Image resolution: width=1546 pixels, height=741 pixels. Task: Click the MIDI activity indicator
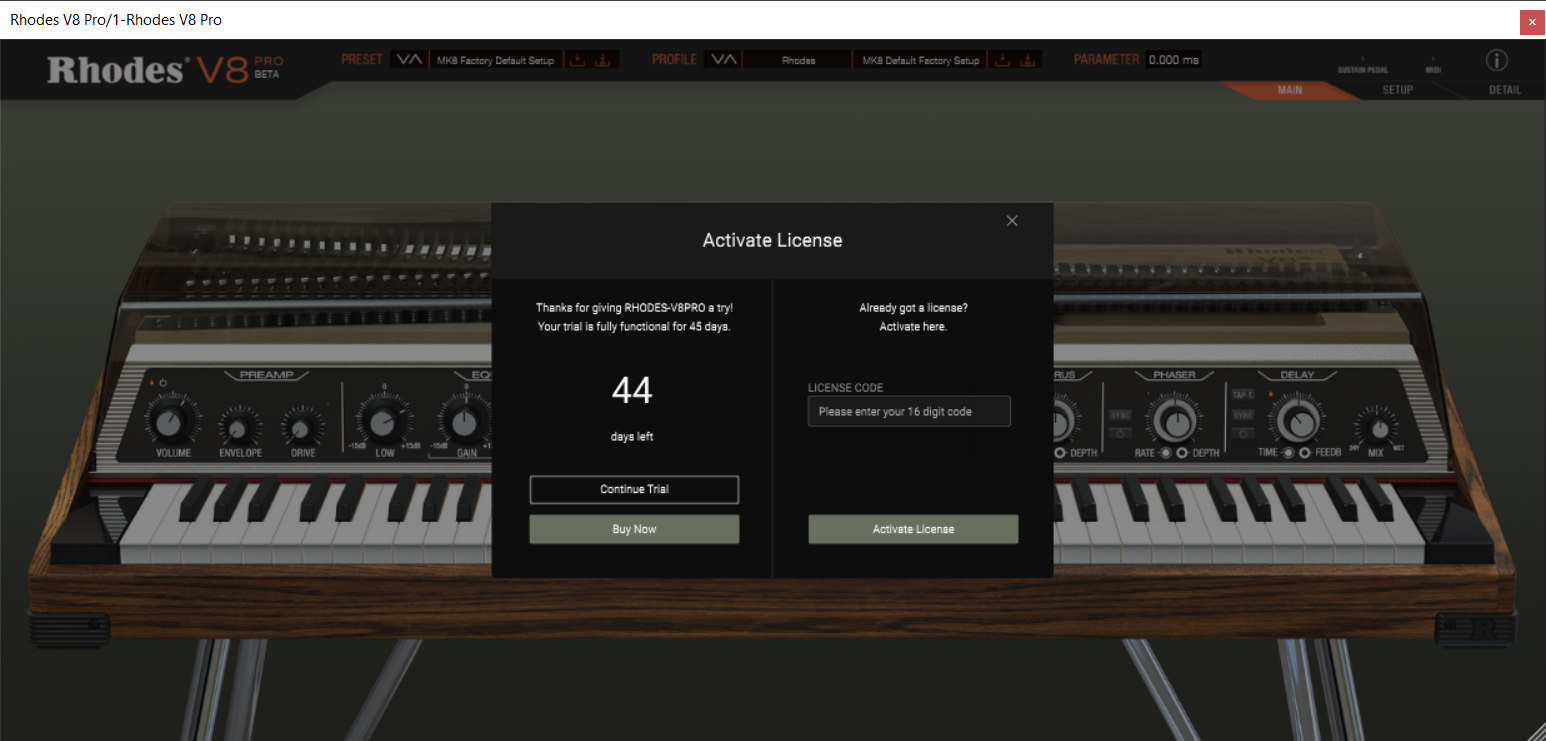1433,66
